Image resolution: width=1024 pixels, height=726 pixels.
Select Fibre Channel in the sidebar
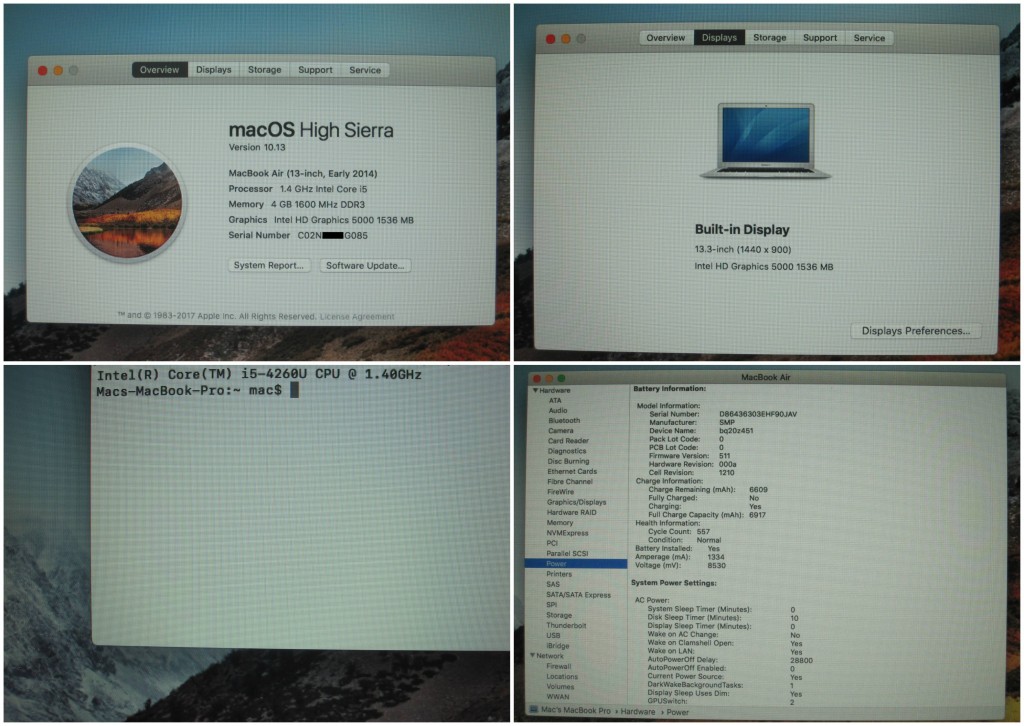570,482
